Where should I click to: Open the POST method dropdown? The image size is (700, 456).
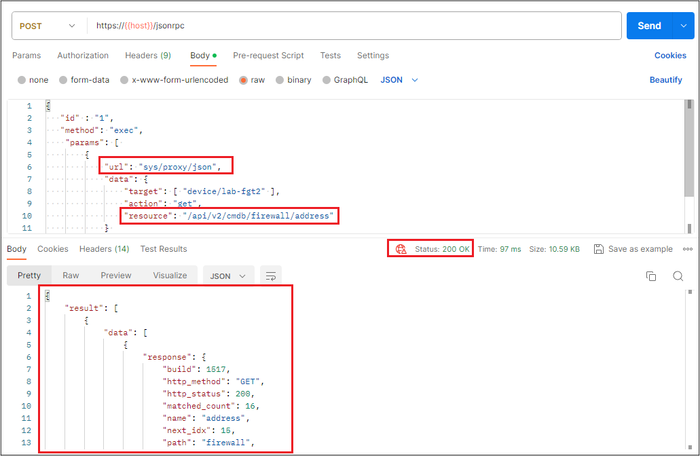[47, 26]
